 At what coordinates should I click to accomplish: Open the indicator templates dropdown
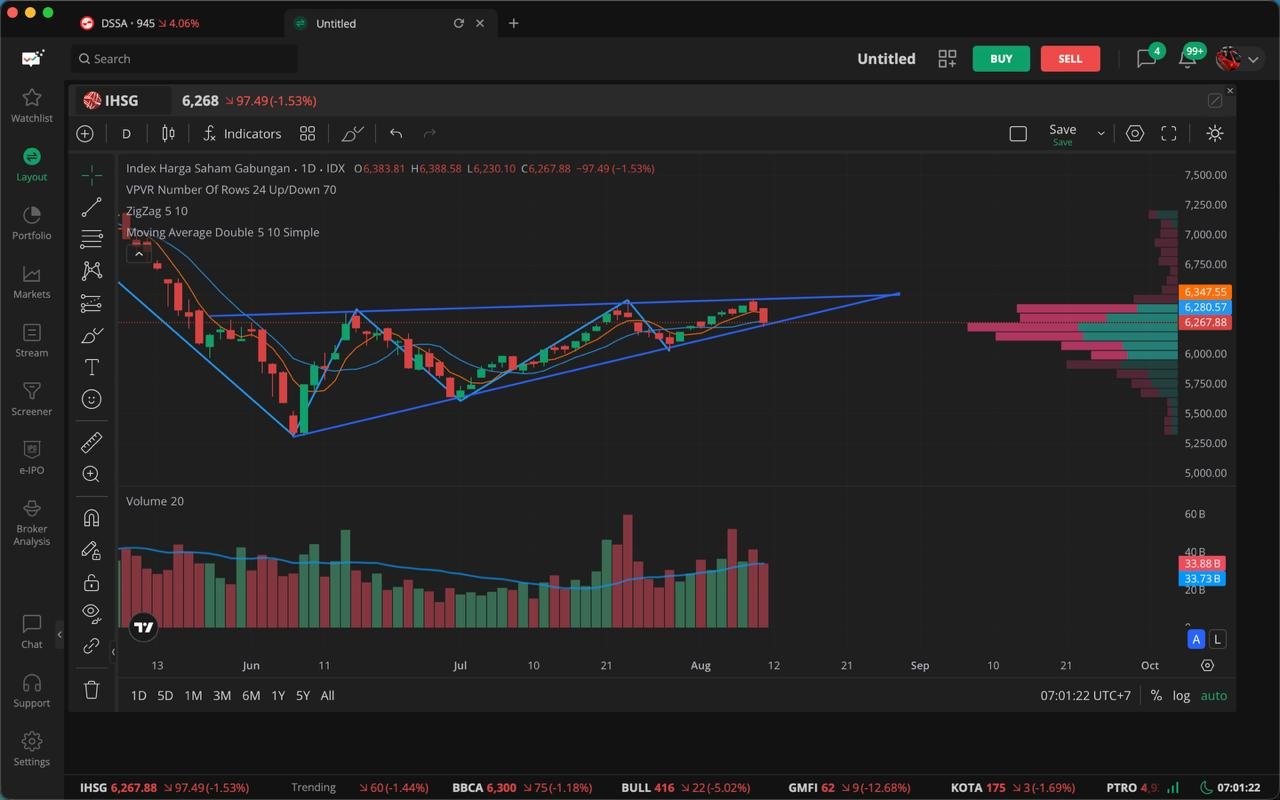(x=307, y=134)
